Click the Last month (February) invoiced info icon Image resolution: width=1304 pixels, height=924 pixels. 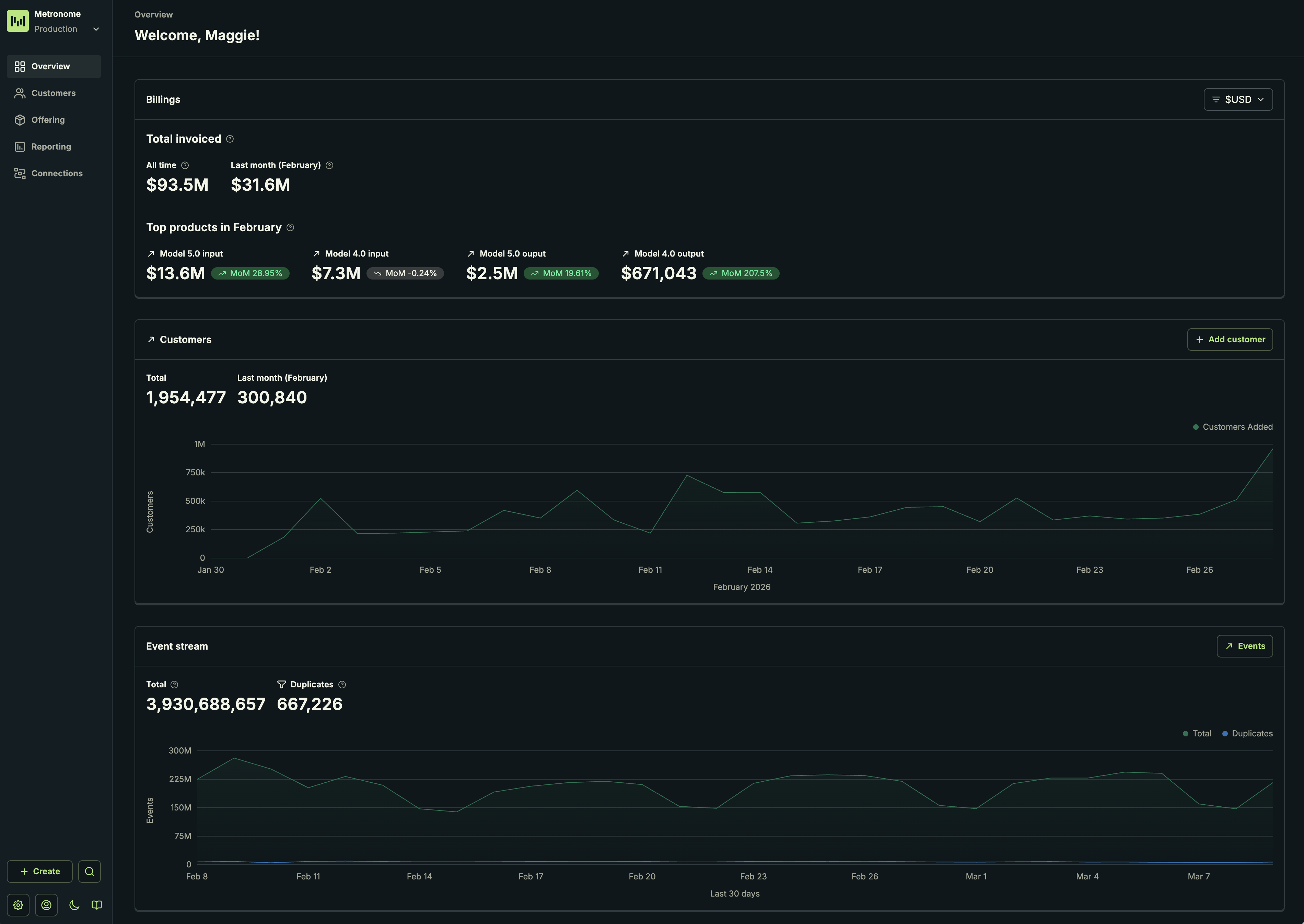pyautogui.click(x=329, y=166)
